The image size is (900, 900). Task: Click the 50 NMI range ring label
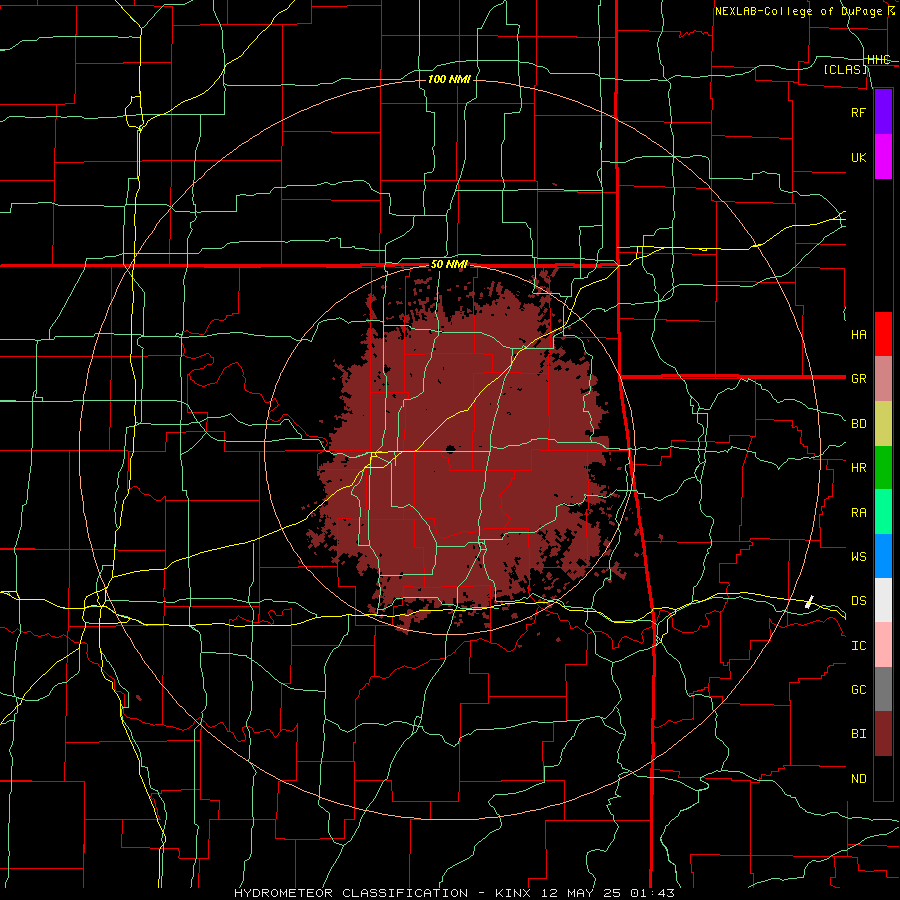click(x=449, y=265)
